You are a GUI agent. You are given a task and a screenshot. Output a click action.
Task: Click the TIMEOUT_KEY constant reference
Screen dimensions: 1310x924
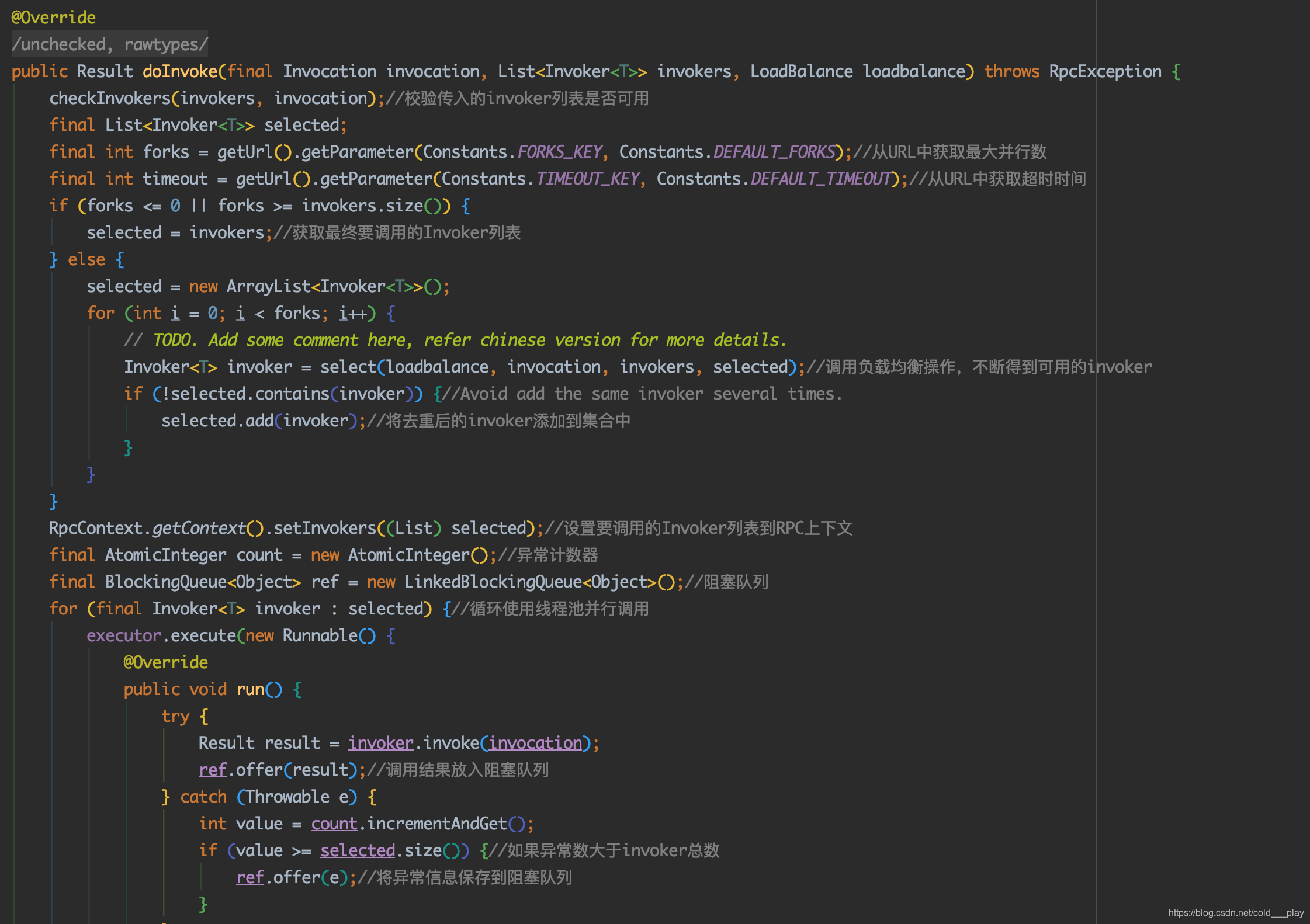click(588, 179)
